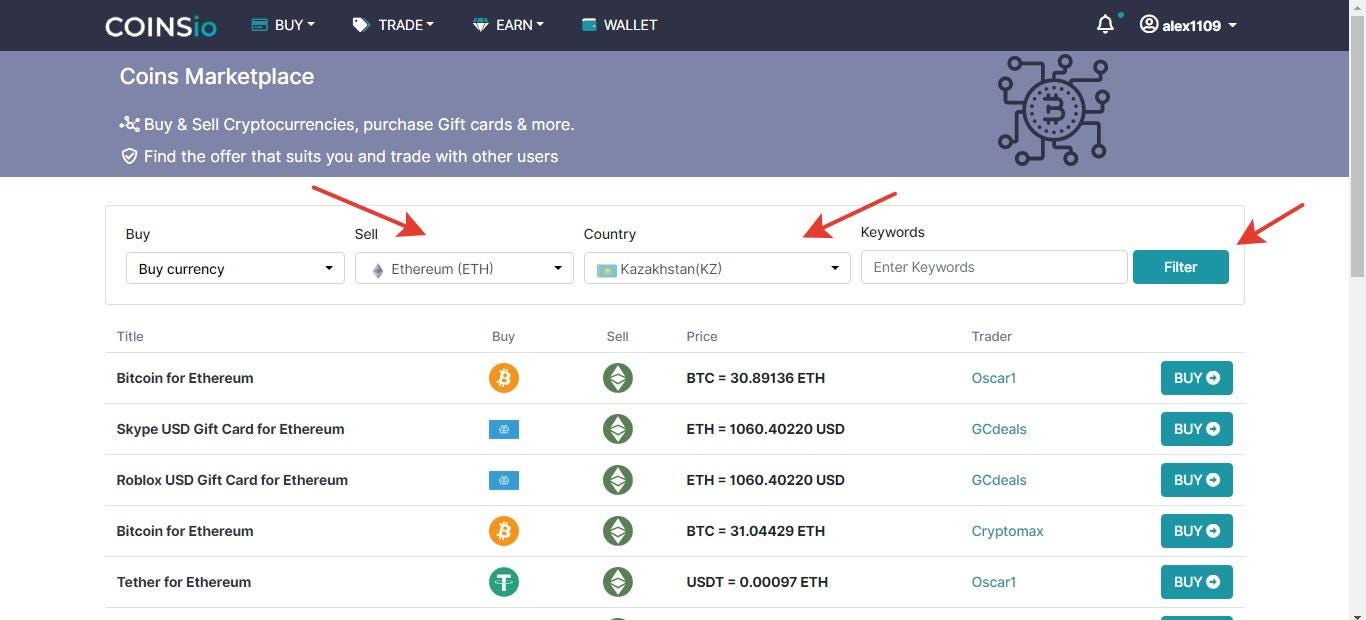This screenshot has height=620, width=1366.
Task: Open the notification bell
Action: (1105, 24)
